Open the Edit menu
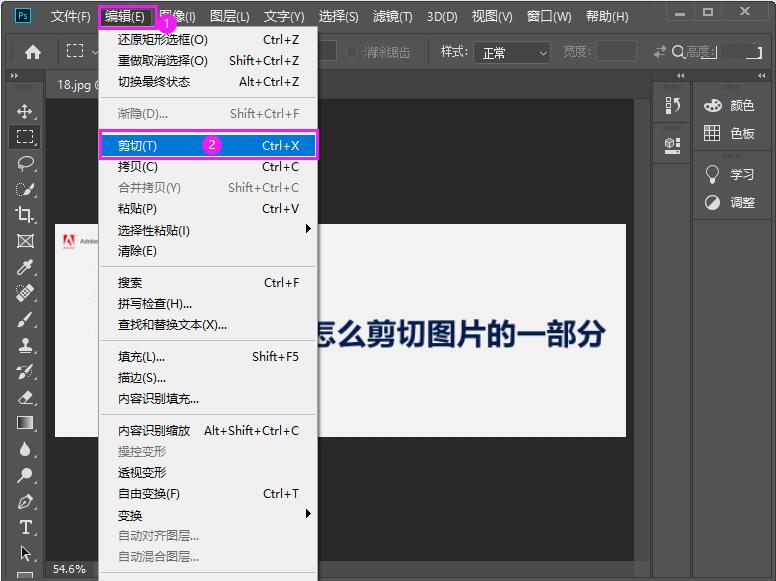Screen dimensions: 776x581 tap(125, 16)
